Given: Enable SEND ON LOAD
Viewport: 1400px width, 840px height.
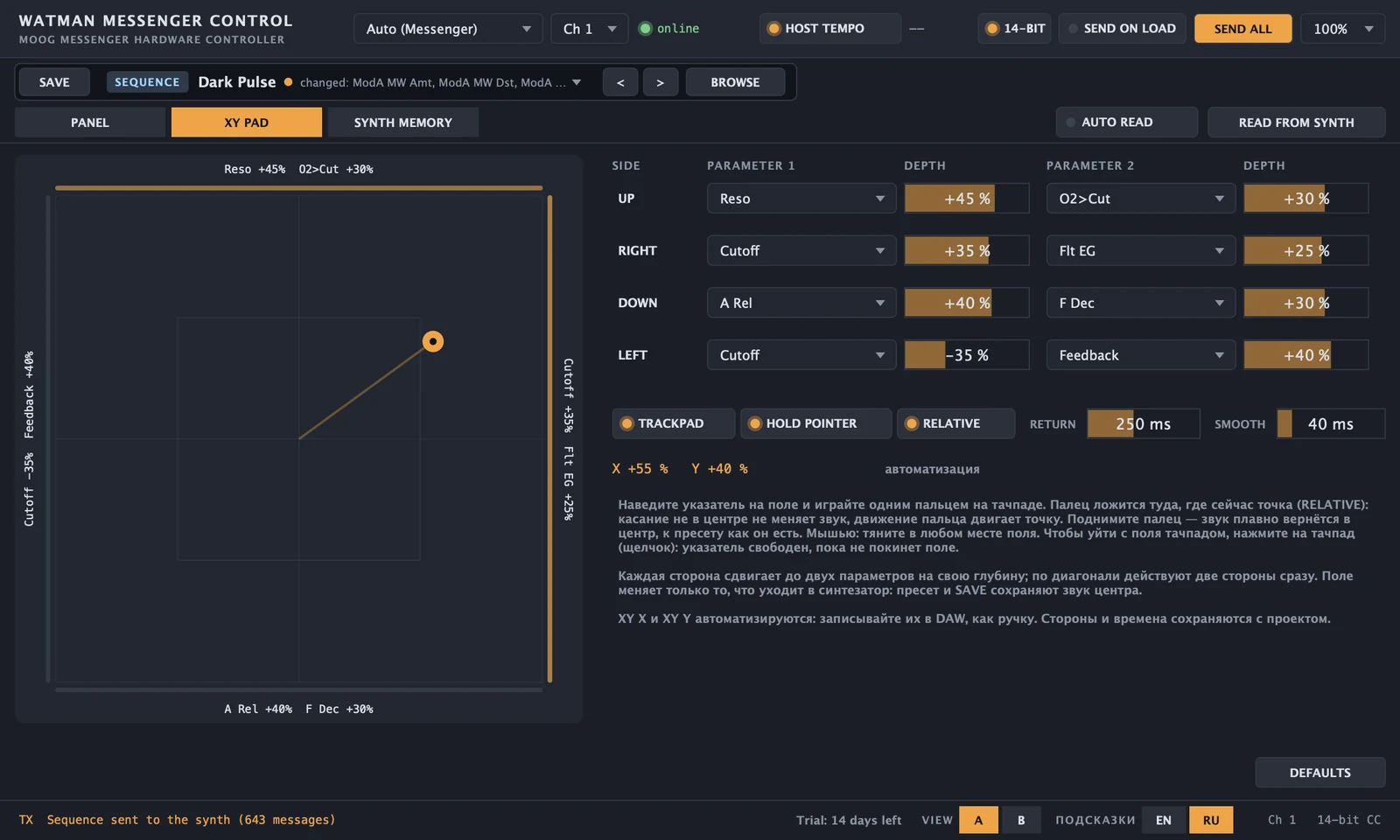Looking at the screenshot, I should 1123,28.
